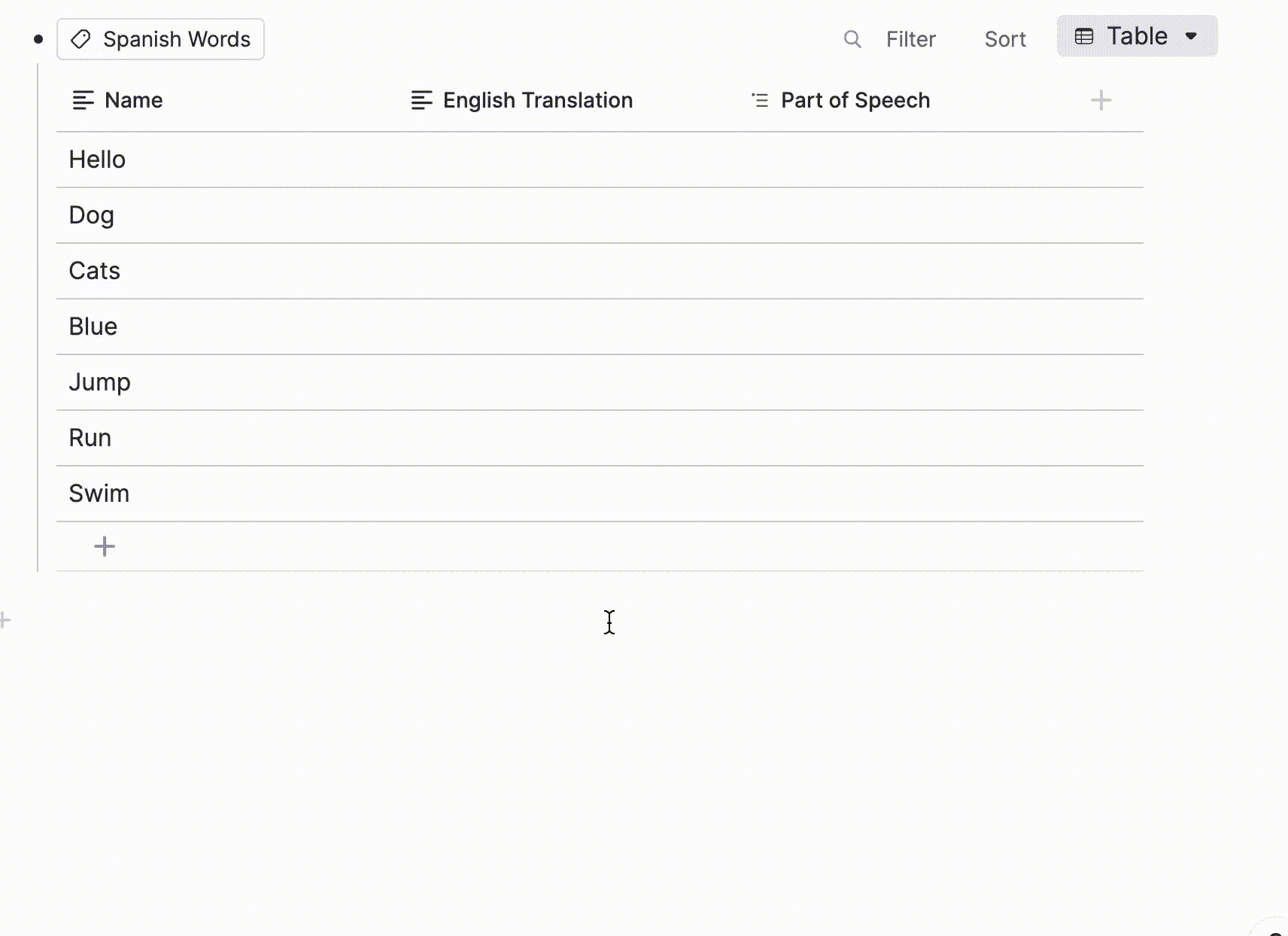The width and height of the screenshot is (1288, 936).
Task: Select the list icon next to Part of Speech
Action: [759, 99]
